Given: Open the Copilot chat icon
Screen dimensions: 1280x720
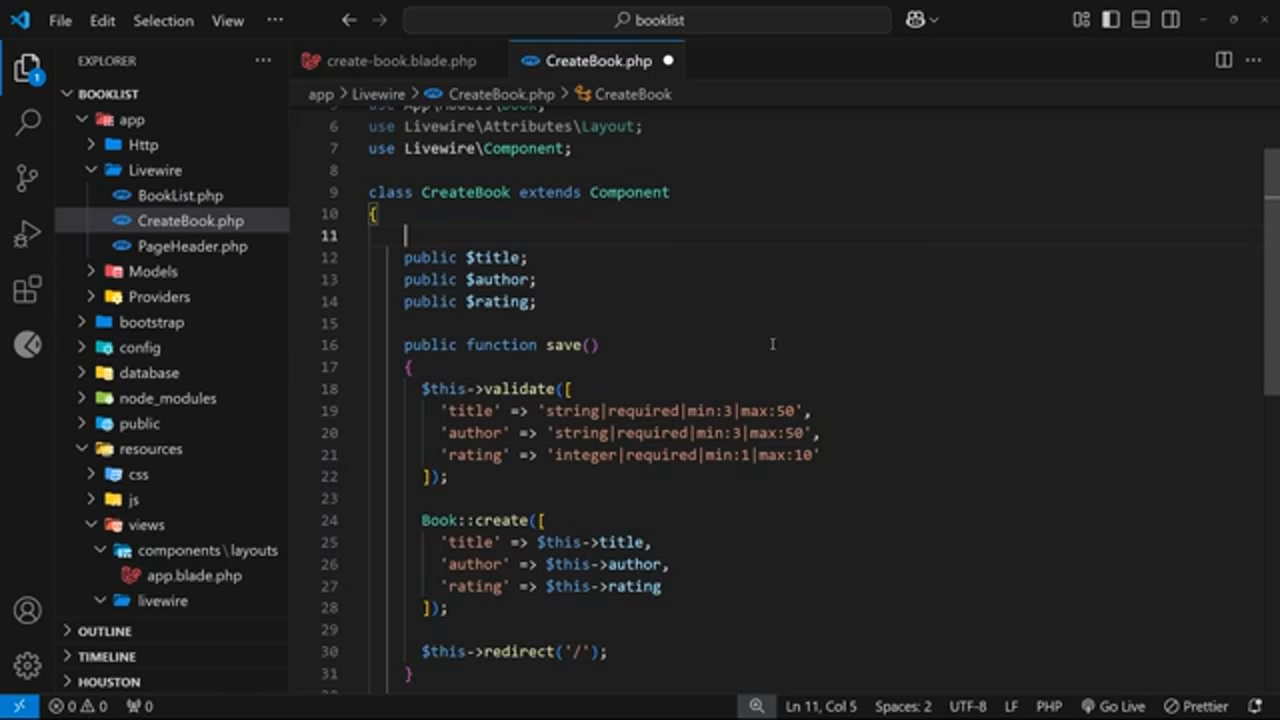Looking at the screenshot, I should coord(915,20).
